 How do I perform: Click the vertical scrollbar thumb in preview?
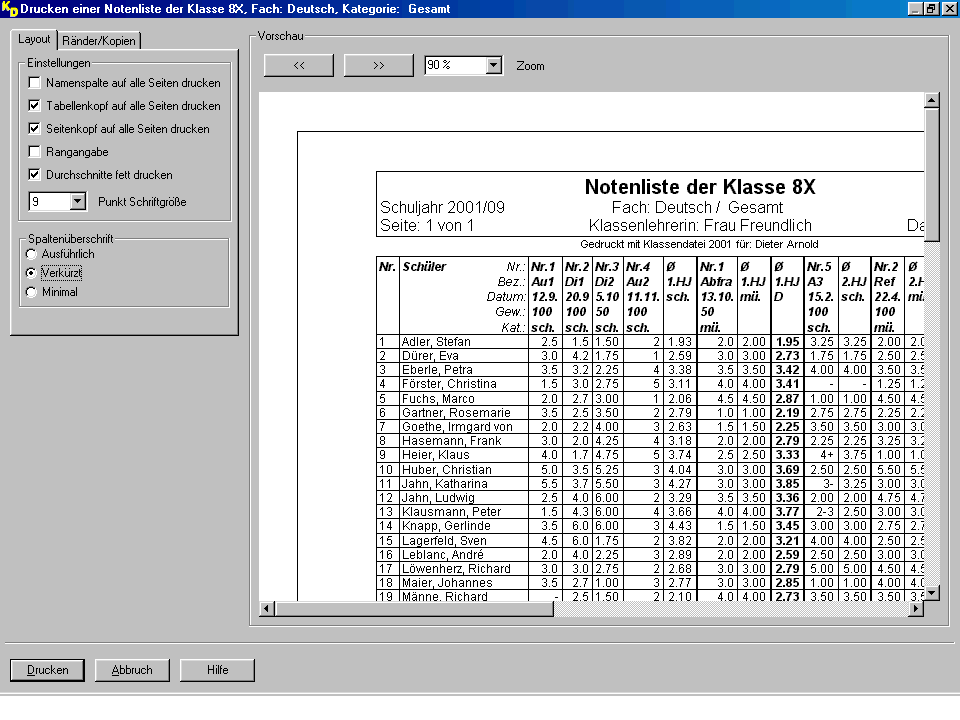point(931,174)
